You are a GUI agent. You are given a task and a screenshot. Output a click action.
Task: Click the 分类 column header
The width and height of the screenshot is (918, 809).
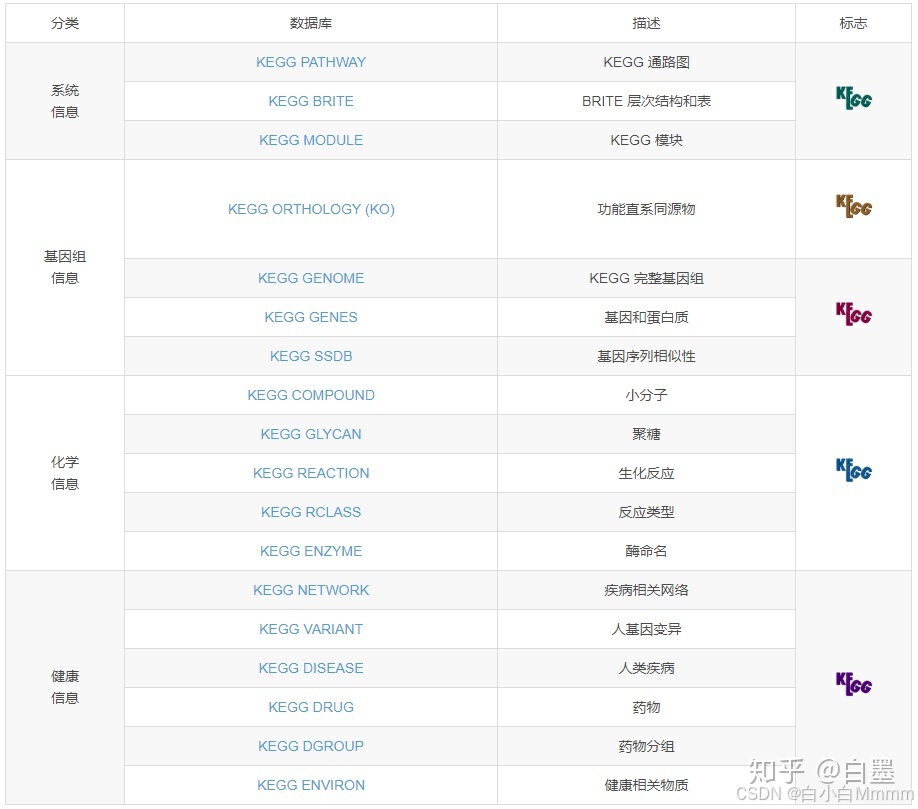tap(65, 23)
